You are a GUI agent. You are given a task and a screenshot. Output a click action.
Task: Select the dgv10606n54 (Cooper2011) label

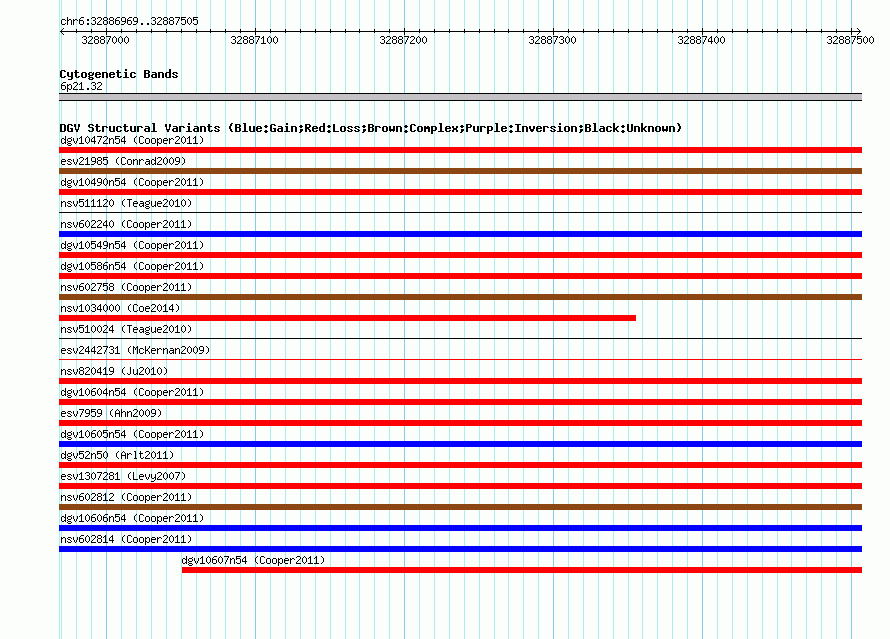[x=132, y=518]
